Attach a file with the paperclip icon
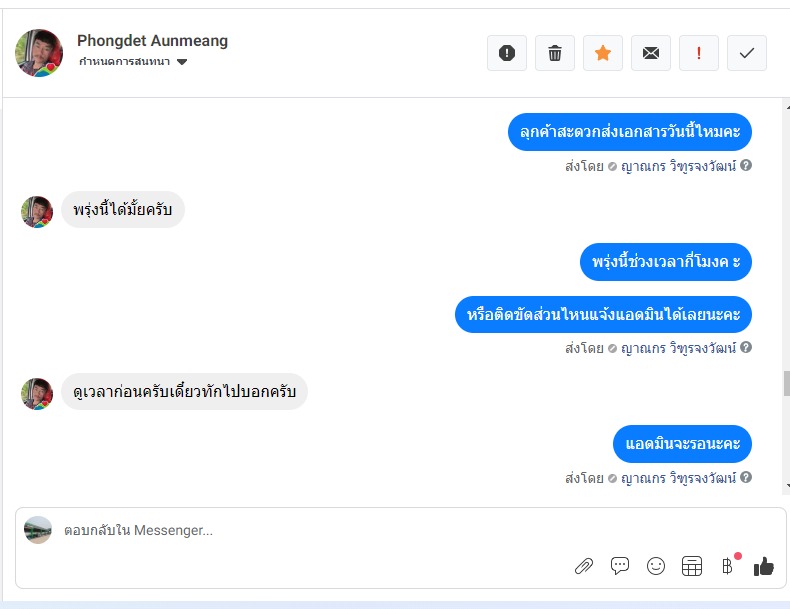 (x=584, y=566)
